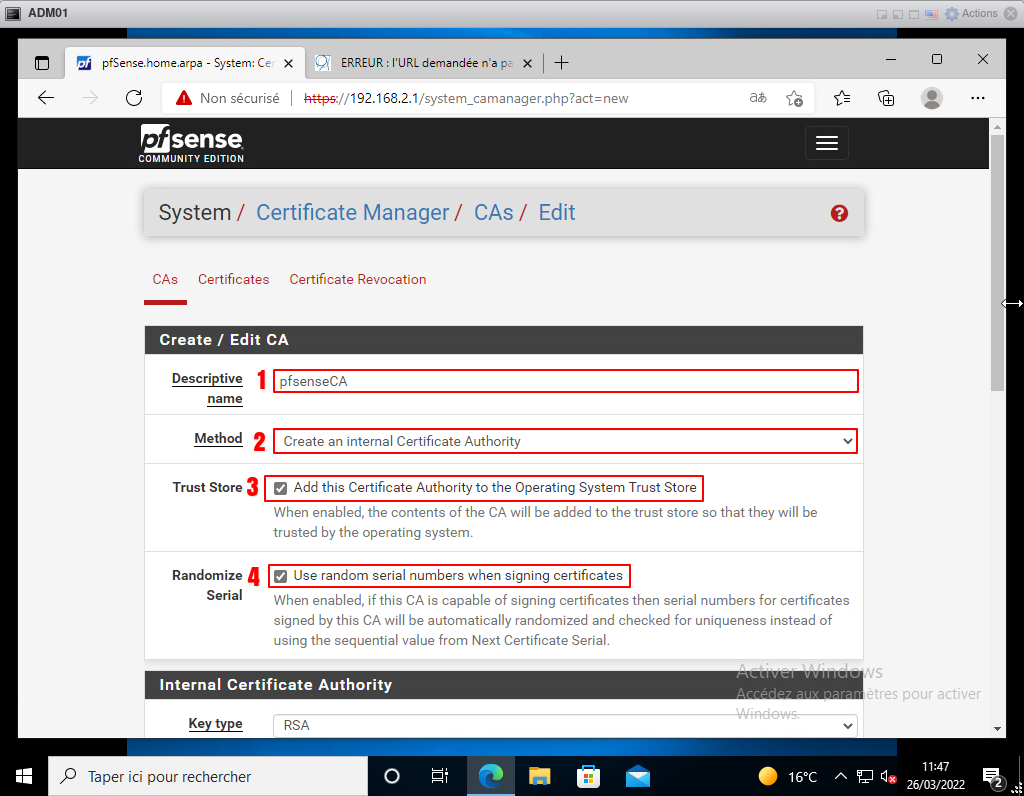Image resolution: width=1024 pixels, height=796 pixels.
Task: Click the Descriptive name input field
Action: click(565, 381)
